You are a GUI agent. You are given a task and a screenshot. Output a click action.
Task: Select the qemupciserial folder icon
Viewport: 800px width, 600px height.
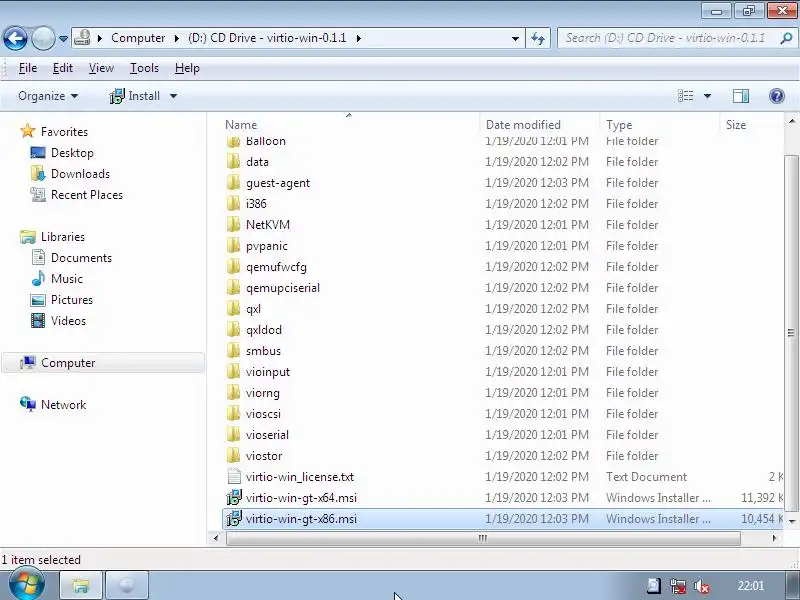[x=234, y=288]
